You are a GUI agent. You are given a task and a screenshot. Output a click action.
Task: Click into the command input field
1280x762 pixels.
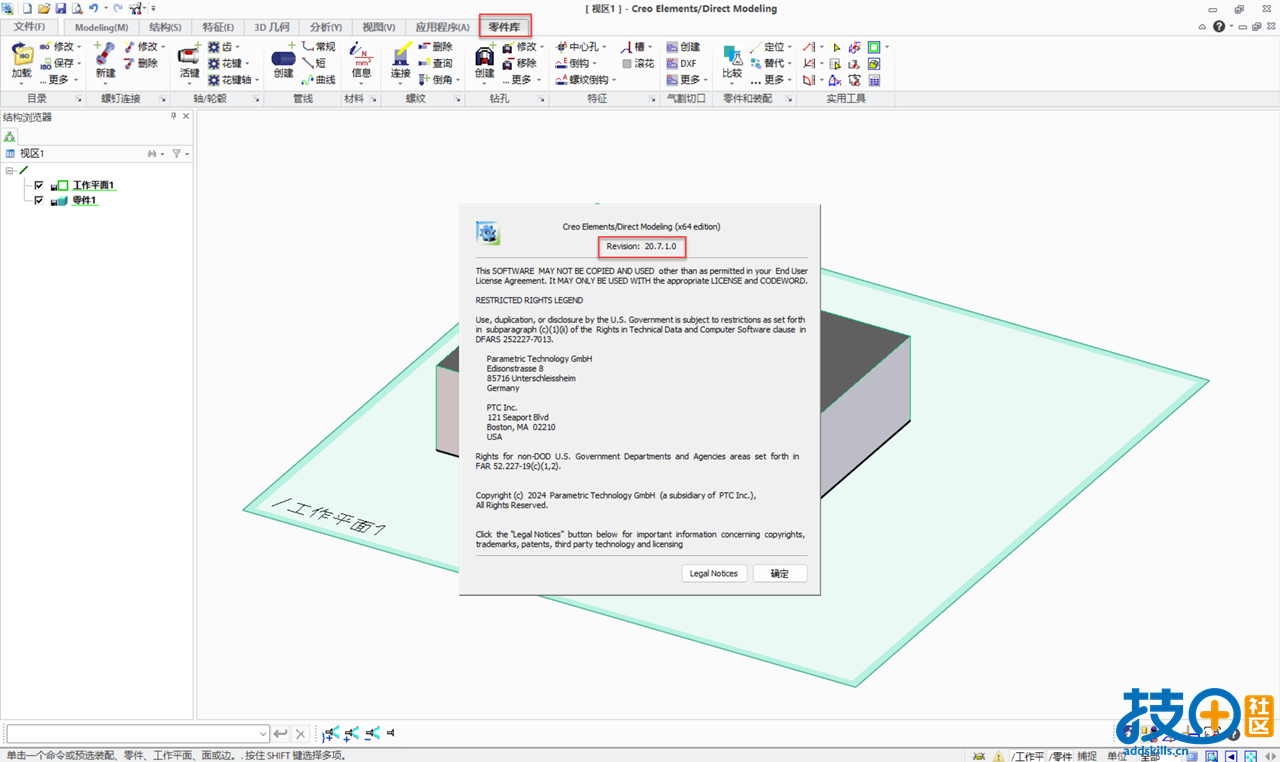click(132, 734)
